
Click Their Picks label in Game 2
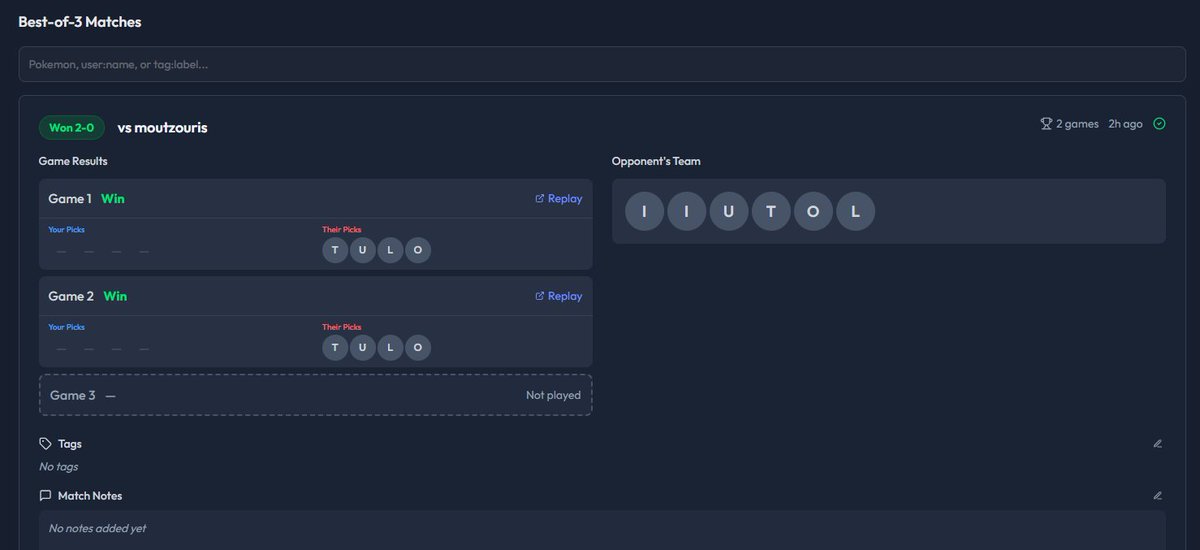click(341, 327)
